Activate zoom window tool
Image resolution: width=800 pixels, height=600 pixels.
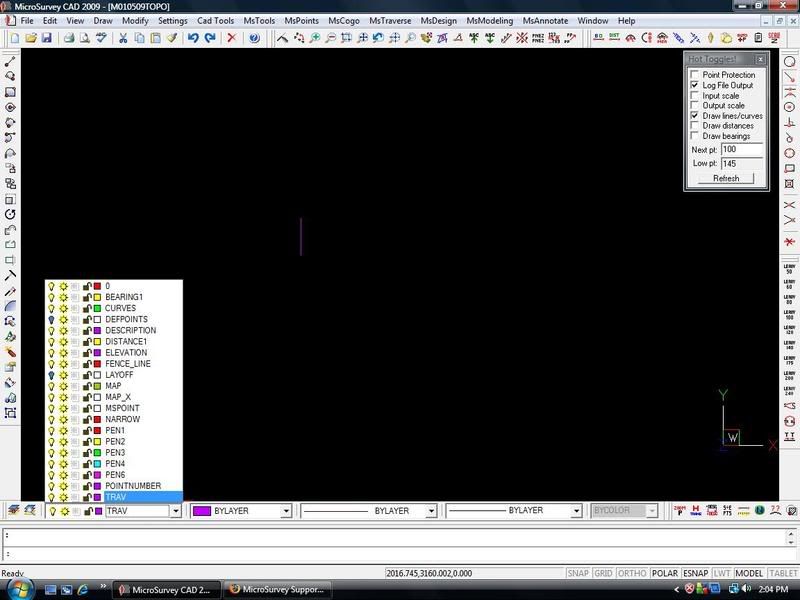(x=346, y=38)
